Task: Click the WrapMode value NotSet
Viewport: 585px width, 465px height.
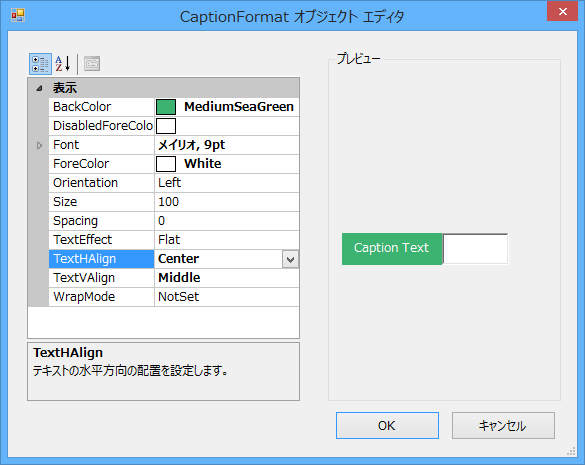Action: click(x=178, y=297)
